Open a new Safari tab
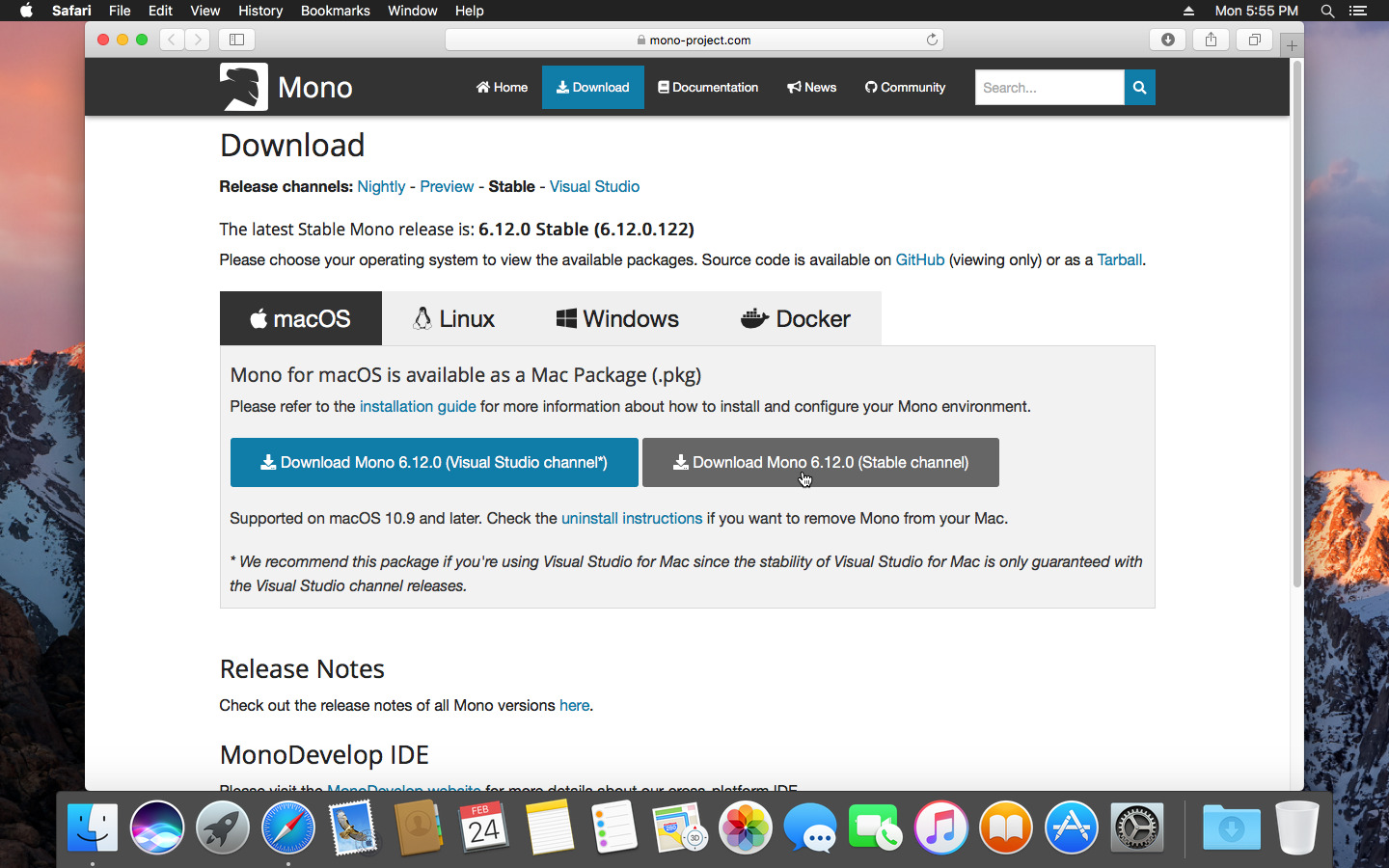 [1292, 45]
